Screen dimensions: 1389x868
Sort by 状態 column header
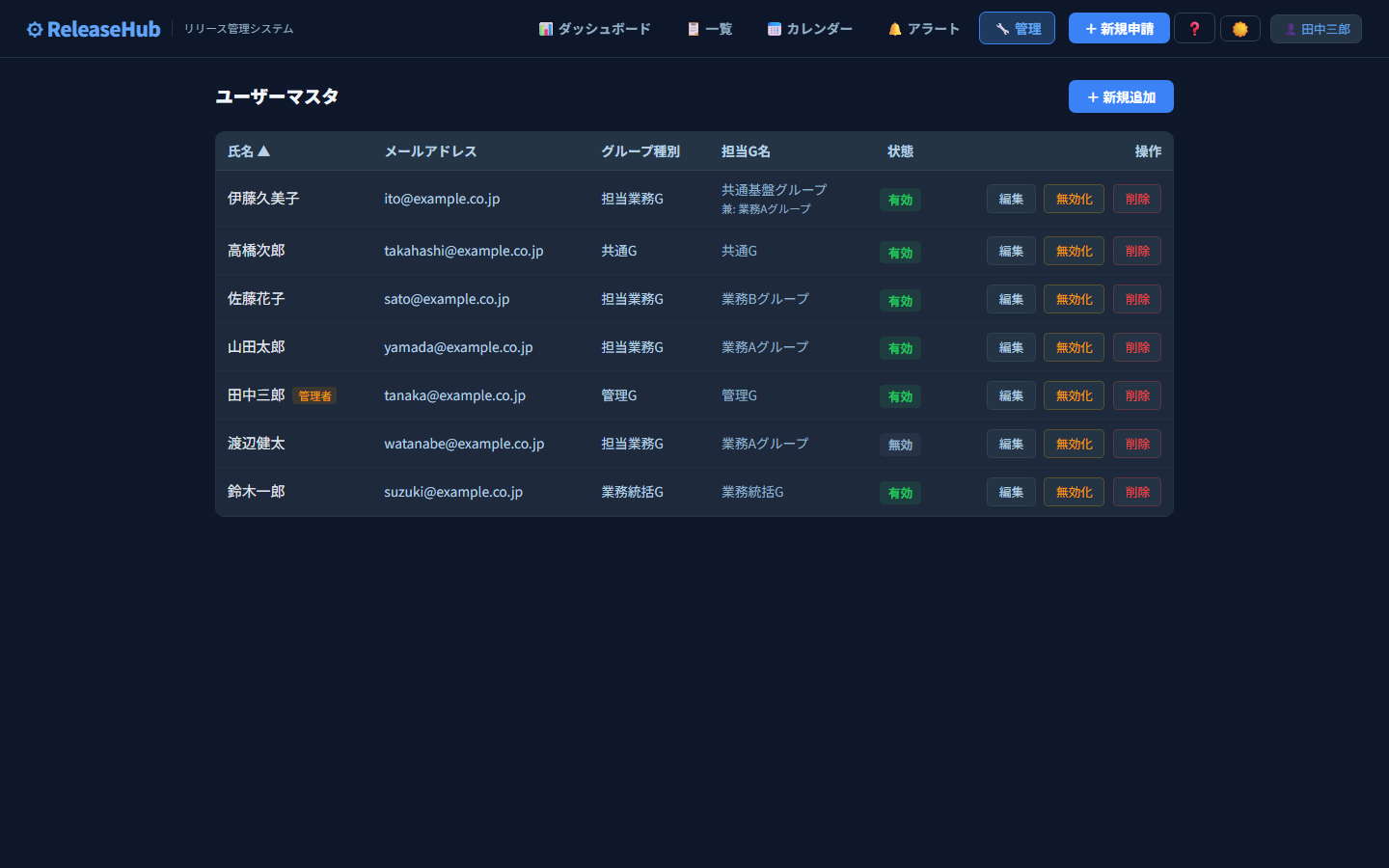[x=900, y=151]
